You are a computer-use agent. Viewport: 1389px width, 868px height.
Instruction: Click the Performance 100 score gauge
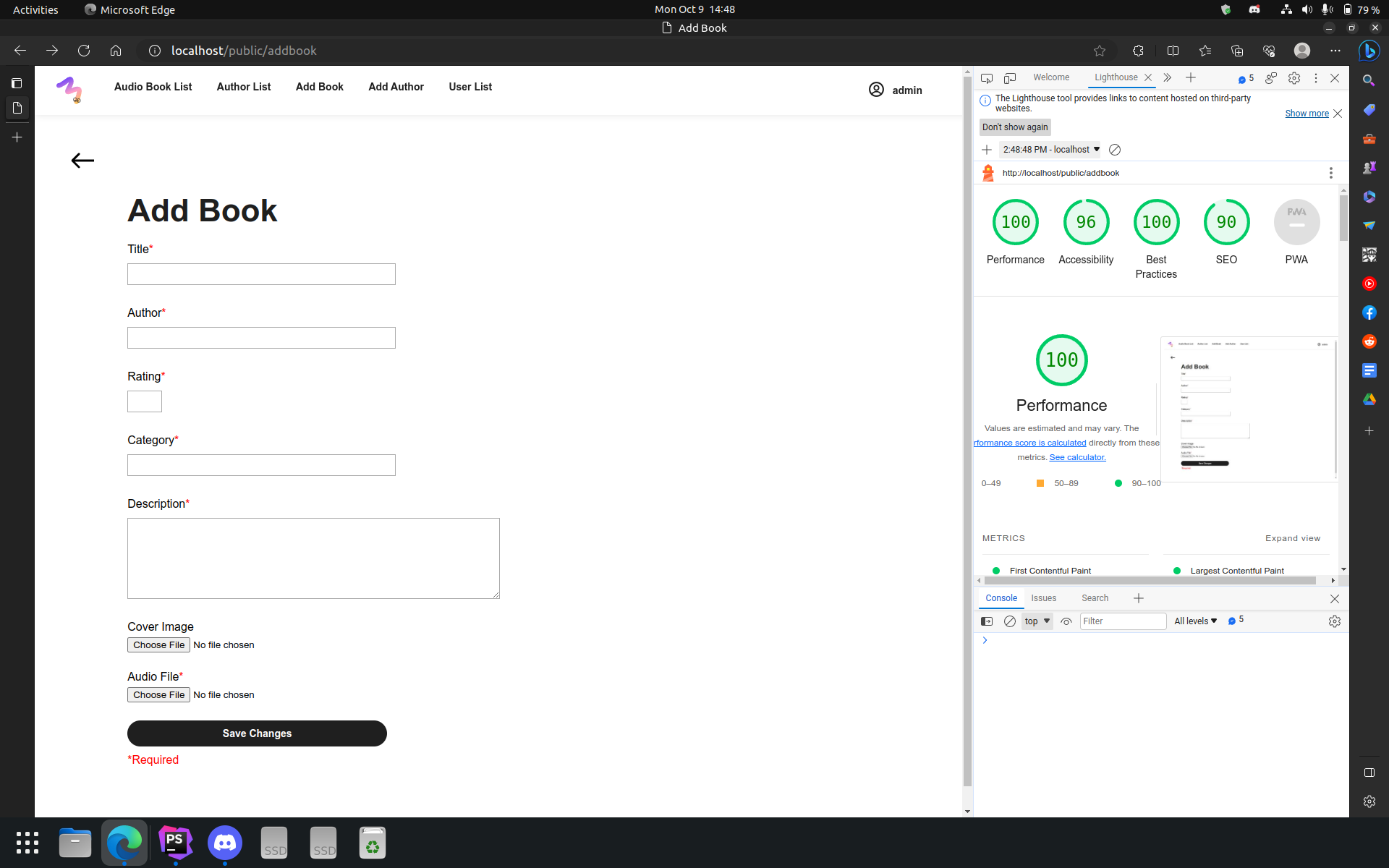[1015, 223]
